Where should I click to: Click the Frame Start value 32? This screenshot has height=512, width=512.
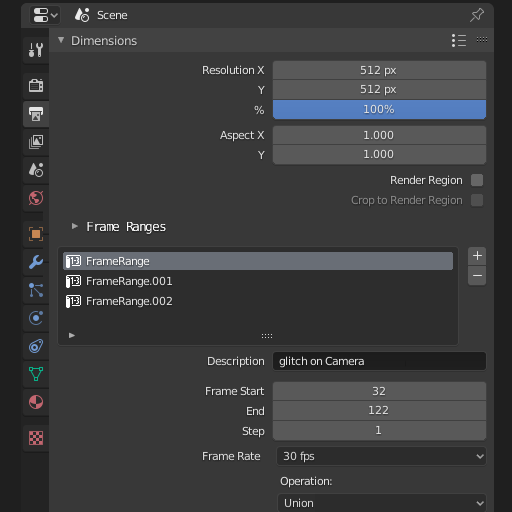click(x=379, y=391)
